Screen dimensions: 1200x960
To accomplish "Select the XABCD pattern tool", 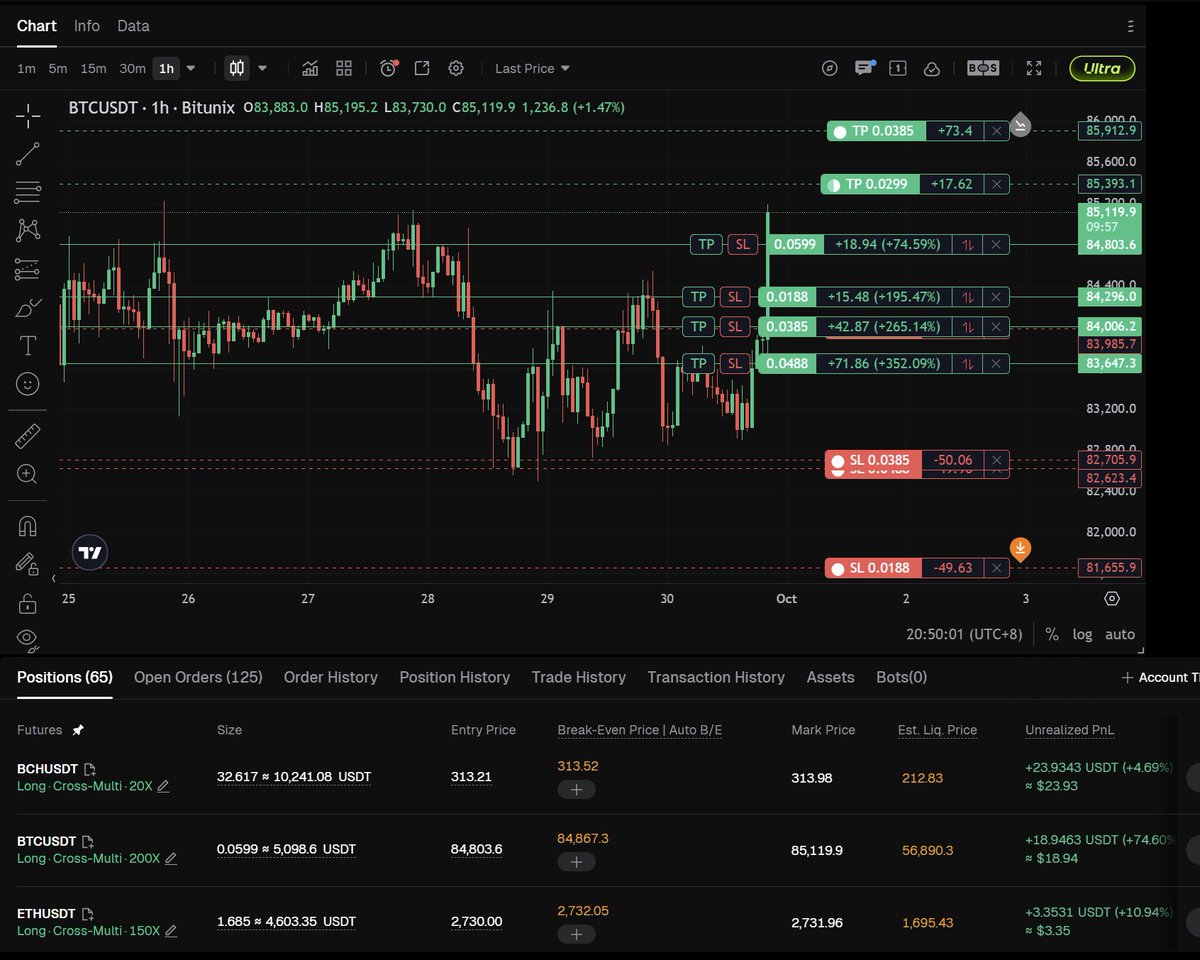I will tap(28, 230).
